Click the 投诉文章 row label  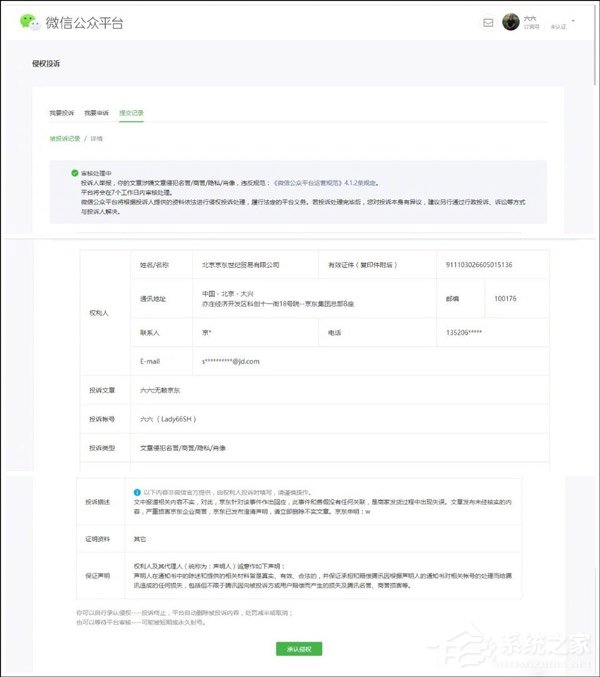pos(102,390)
